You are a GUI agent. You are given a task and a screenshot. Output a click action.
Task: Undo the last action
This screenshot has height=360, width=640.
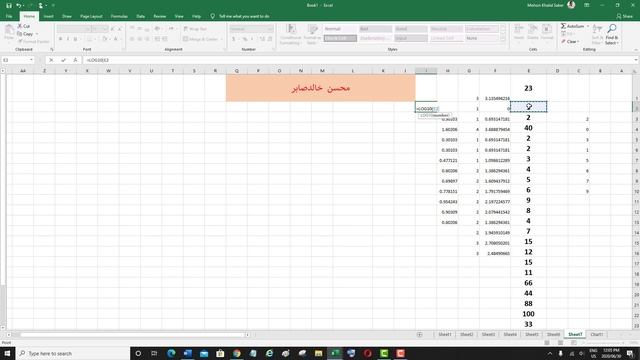(18, 5)
